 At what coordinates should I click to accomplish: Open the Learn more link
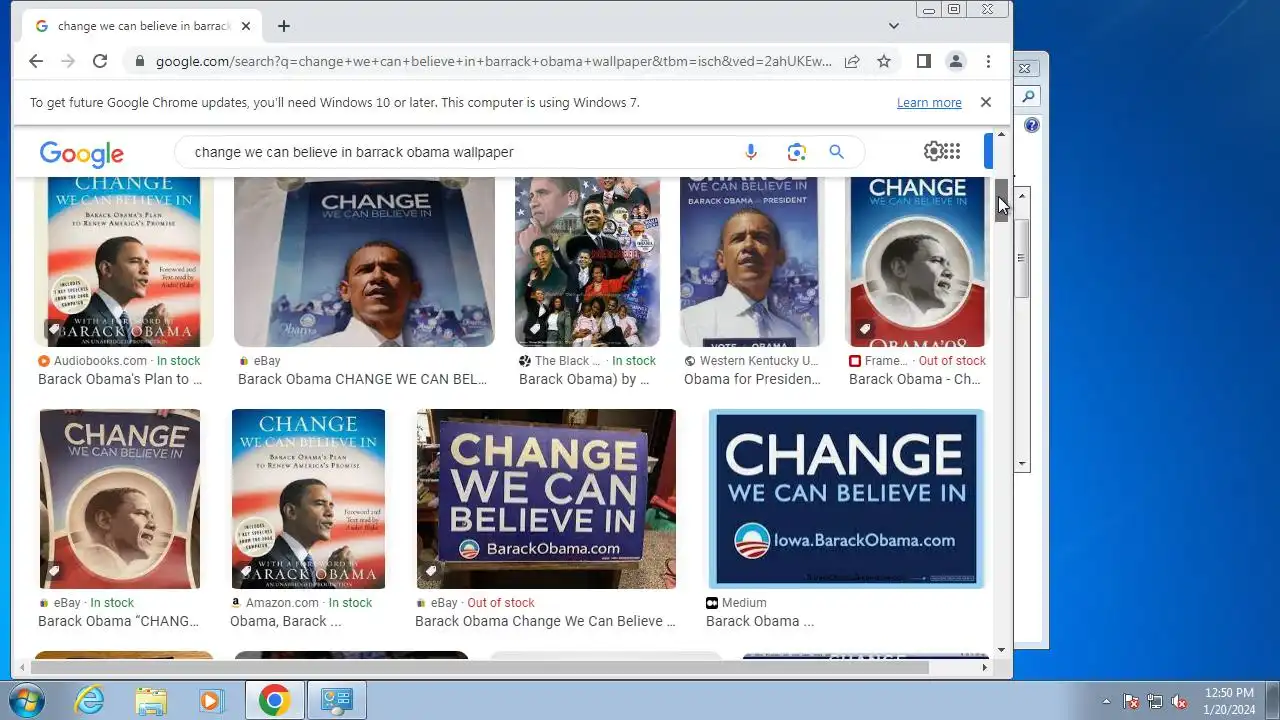click(x=929, y=103)
